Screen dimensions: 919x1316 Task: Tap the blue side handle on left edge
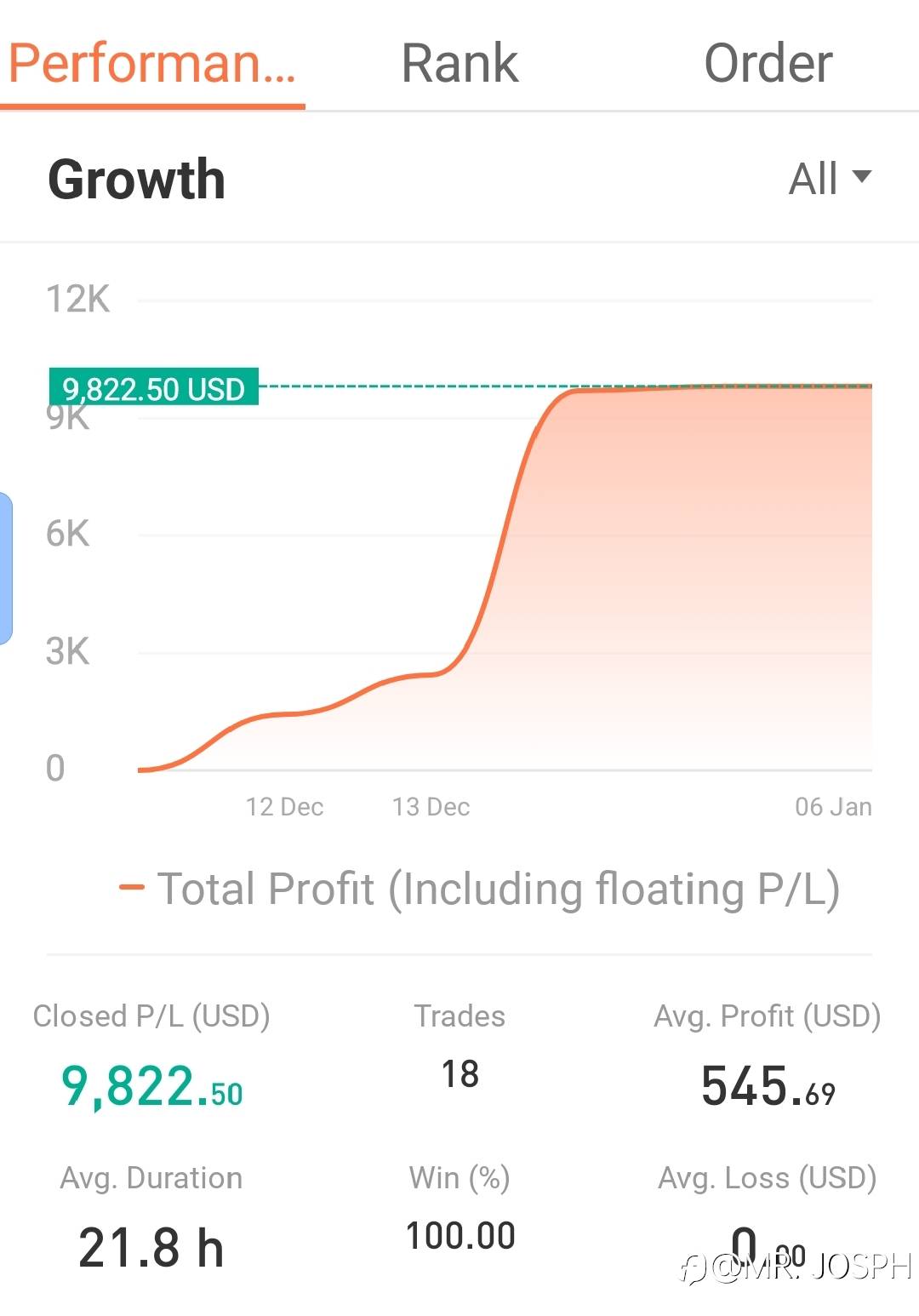tap(6, 568)
